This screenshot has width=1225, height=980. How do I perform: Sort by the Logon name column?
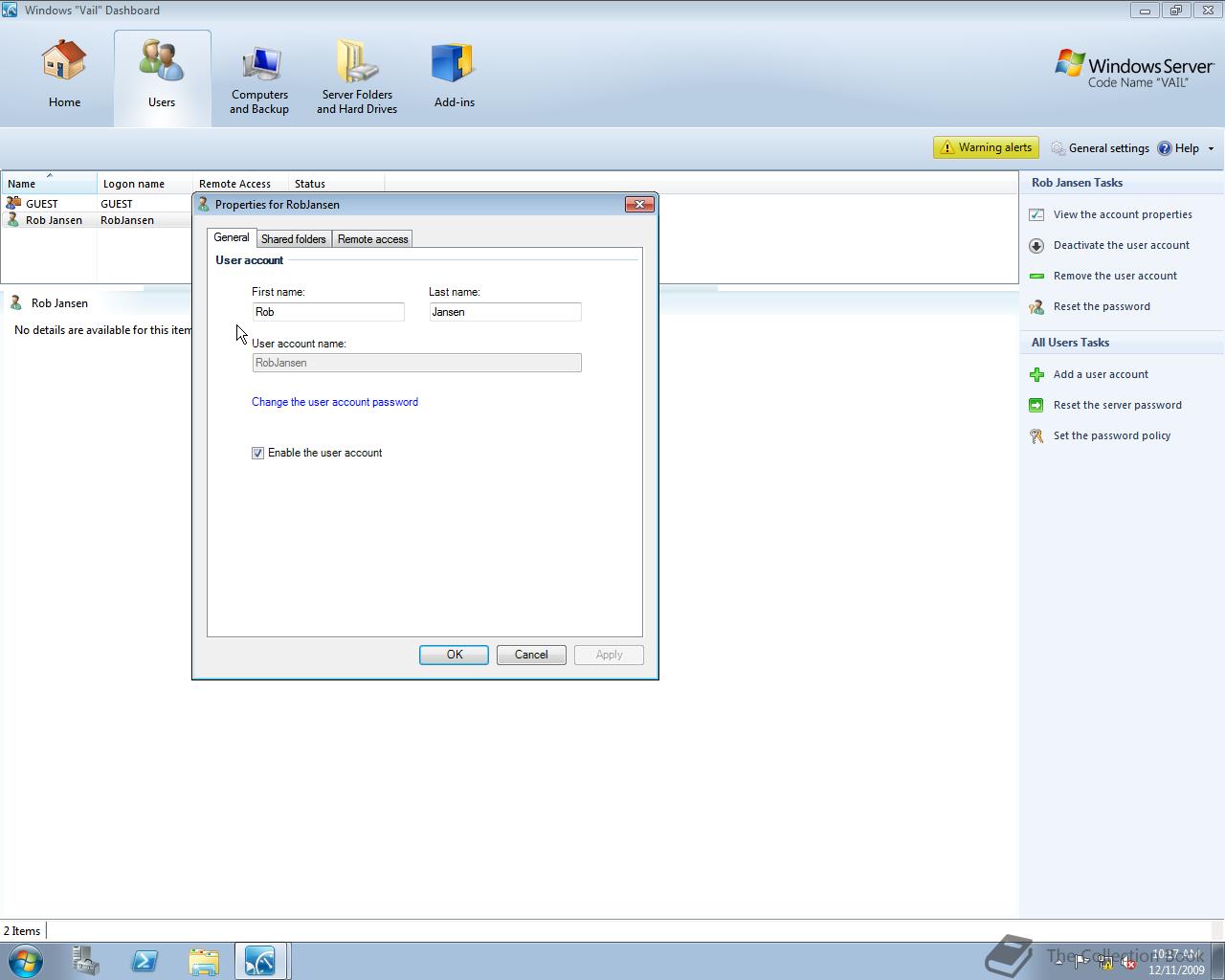pyautogui.click(x=145, y=183)
